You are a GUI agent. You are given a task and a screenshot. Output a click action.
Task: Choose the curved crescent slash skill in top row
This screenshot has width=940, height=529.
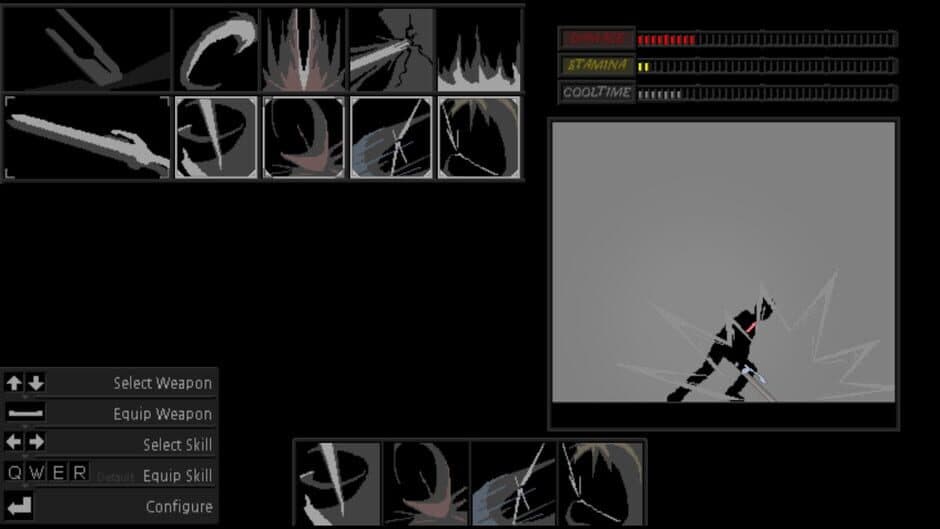[216, 49]
